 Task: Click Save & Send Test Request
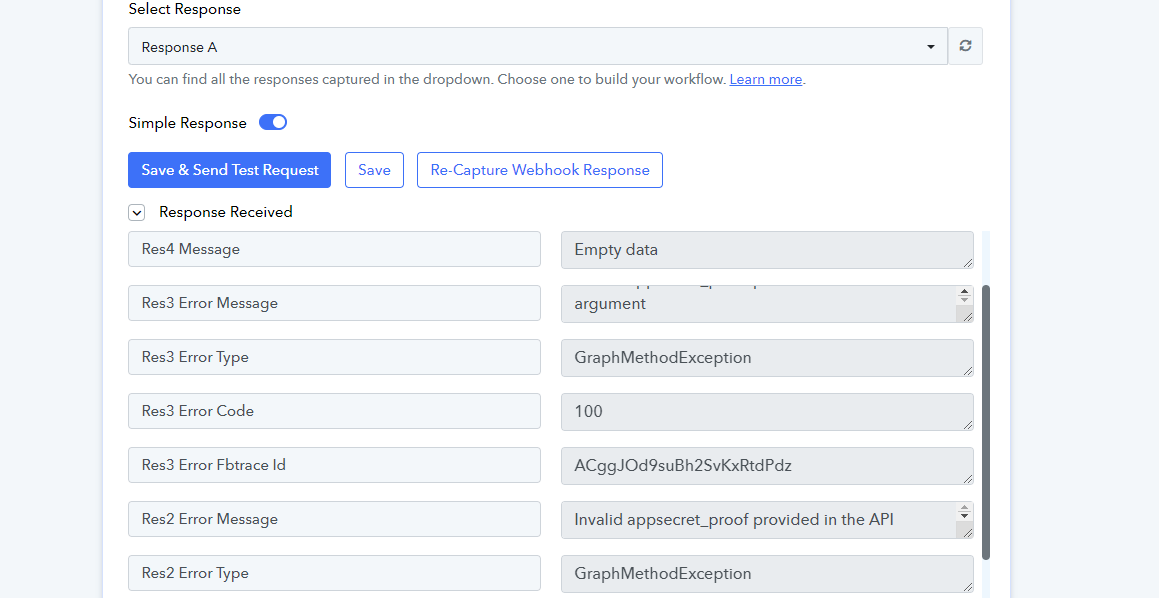pos(229,170)
